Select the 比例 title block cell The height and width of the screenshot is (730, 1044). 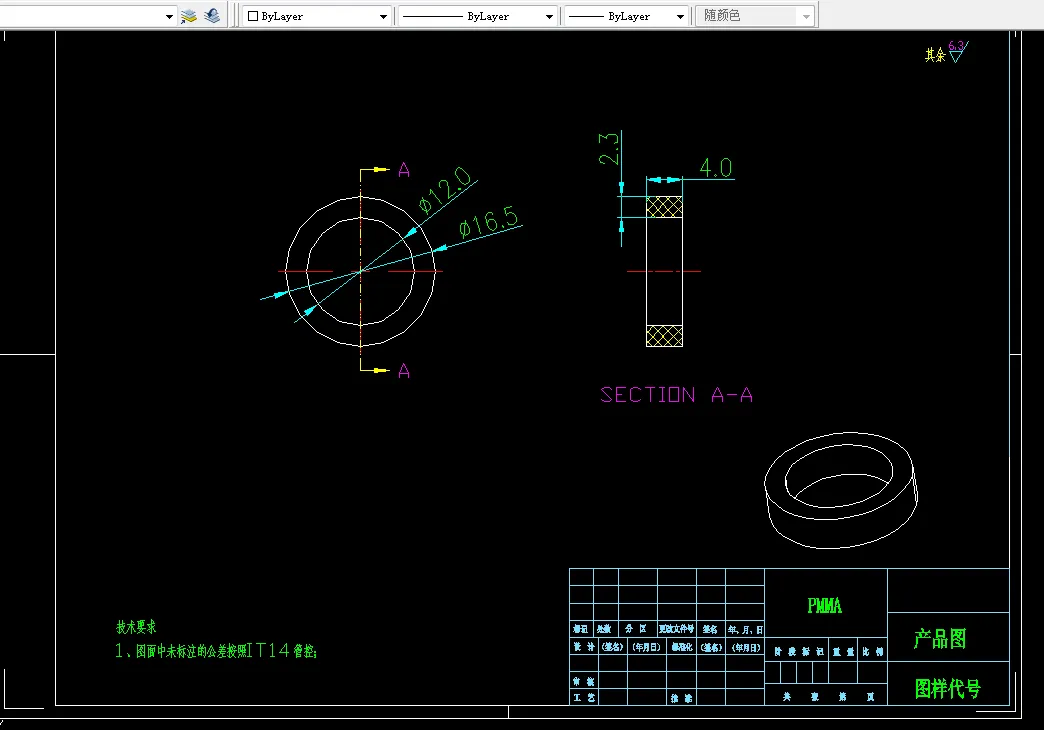(873, 651)
